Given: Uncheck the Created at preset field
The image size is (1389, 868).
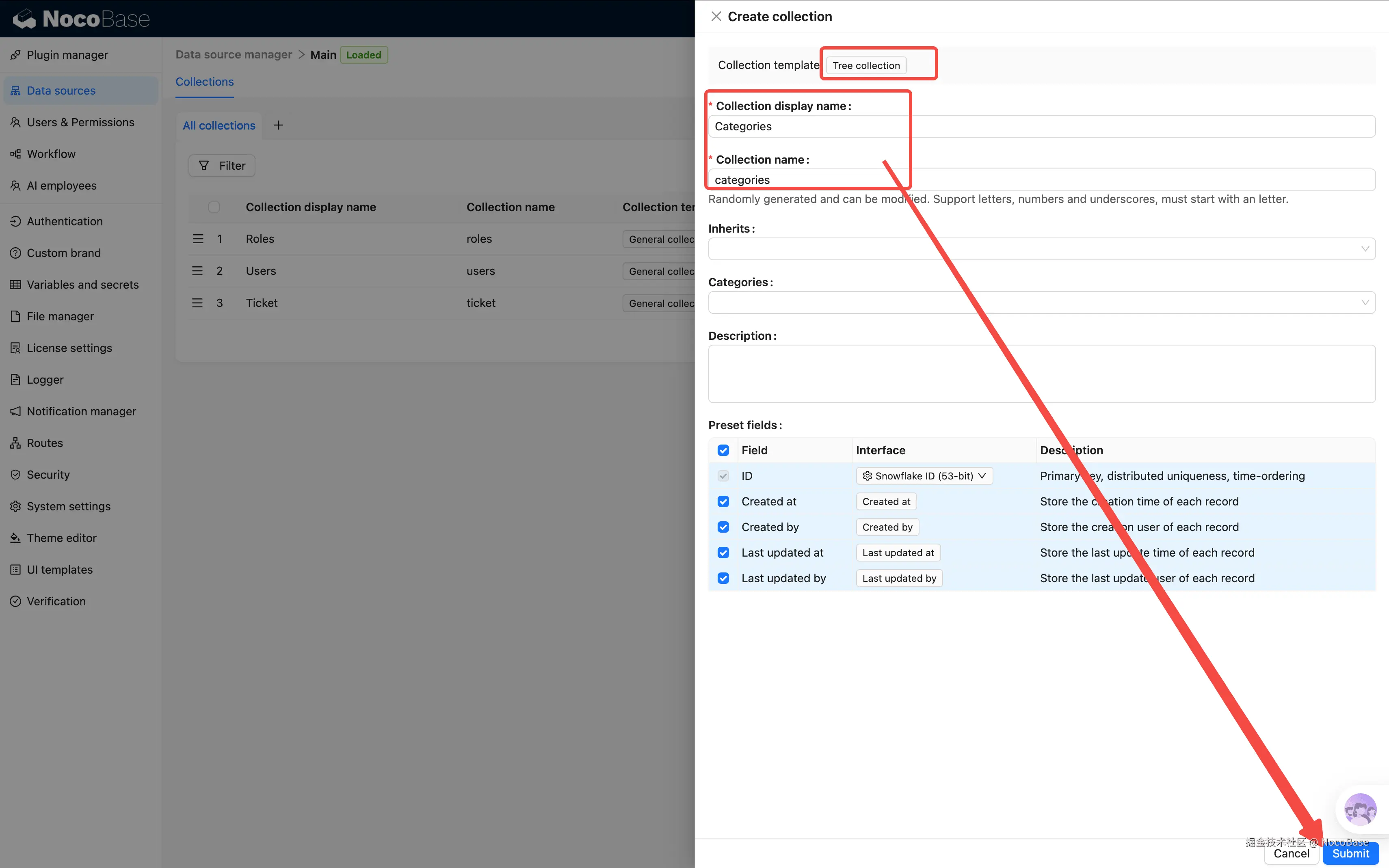Looking at the screenshot, I should point(723,501).
